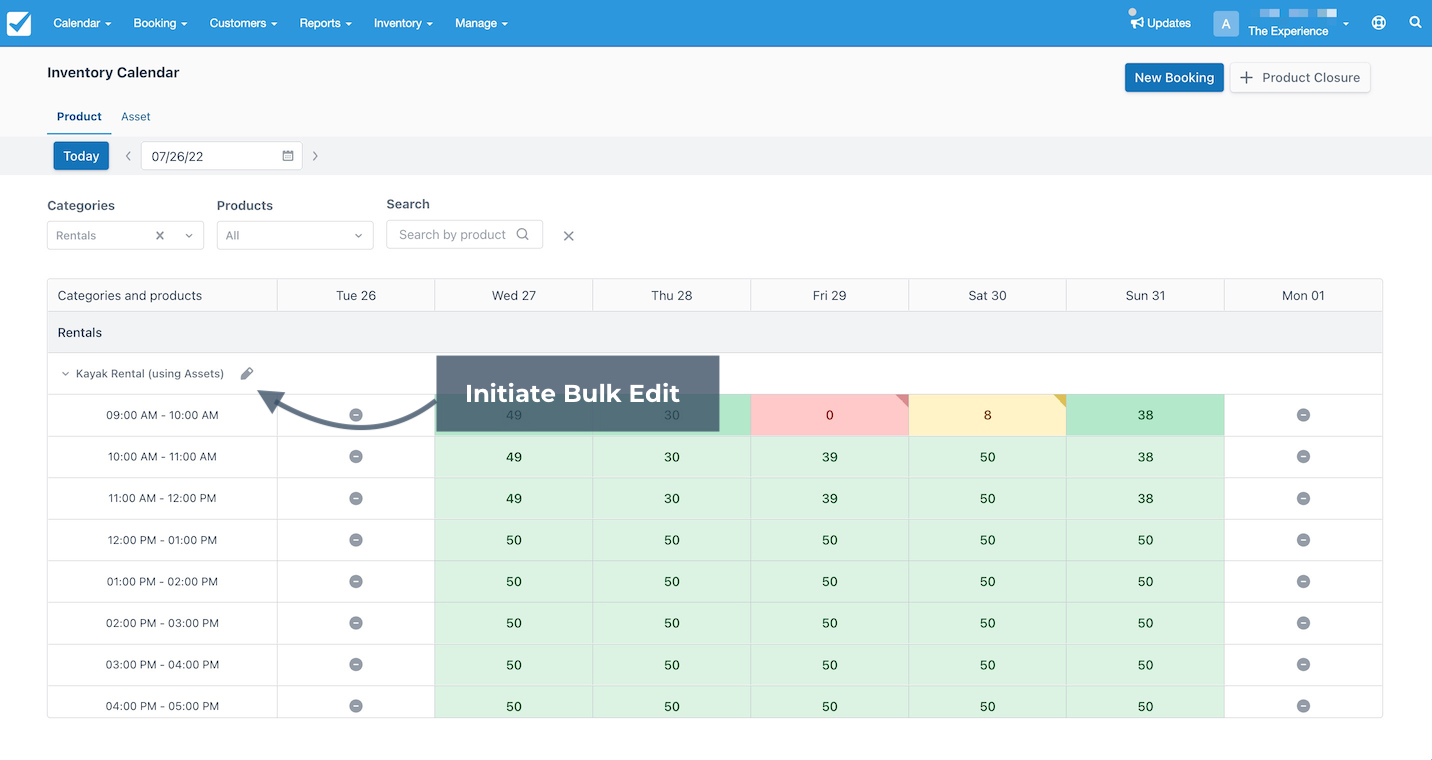
Task: Click the New Booking button
Action: [1174, 77]
